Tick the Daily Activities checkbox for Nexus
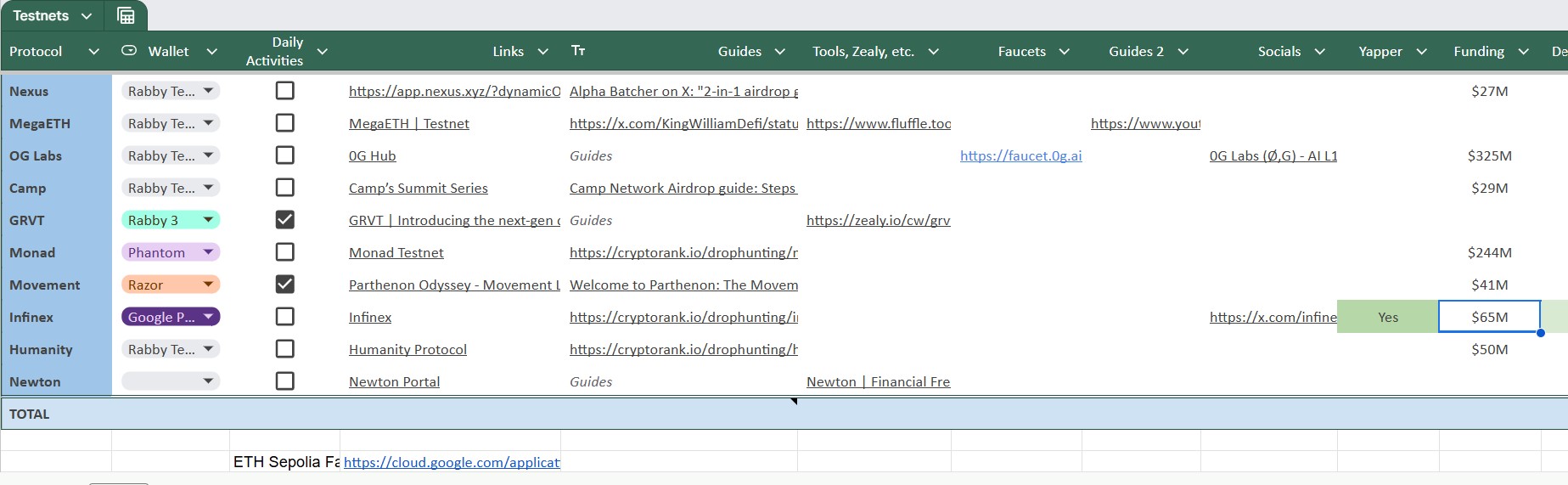 pyautogui.click(x=285, y=90)
